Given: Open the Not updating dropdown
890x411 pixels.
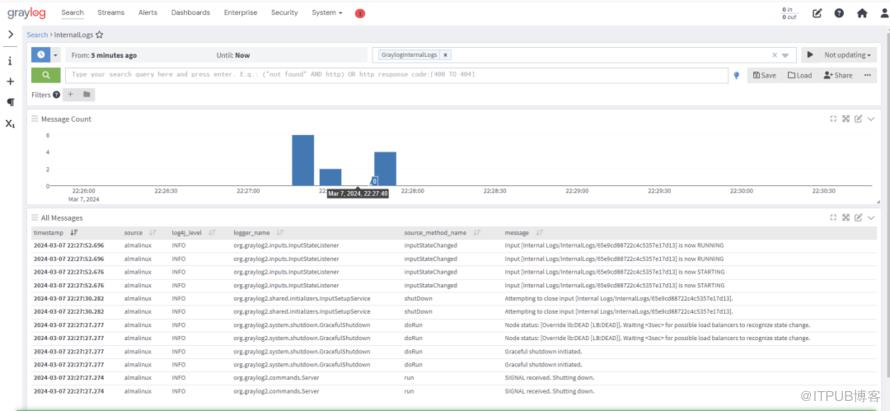Looking at the screenshot, I should (x=849, y=55).
